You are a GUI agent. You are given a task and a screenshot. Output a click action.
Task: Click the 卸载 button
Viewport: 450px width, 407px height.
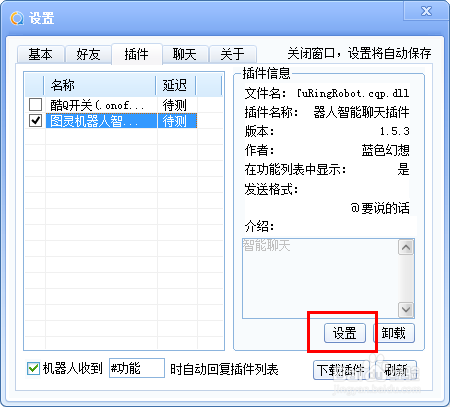(394, 333)
